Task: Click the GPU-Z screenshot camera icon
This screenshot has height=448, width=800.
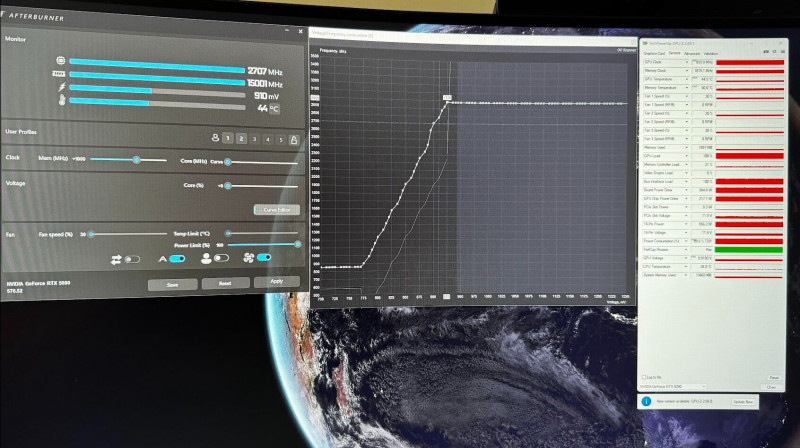Action: (x=766, y=52)
